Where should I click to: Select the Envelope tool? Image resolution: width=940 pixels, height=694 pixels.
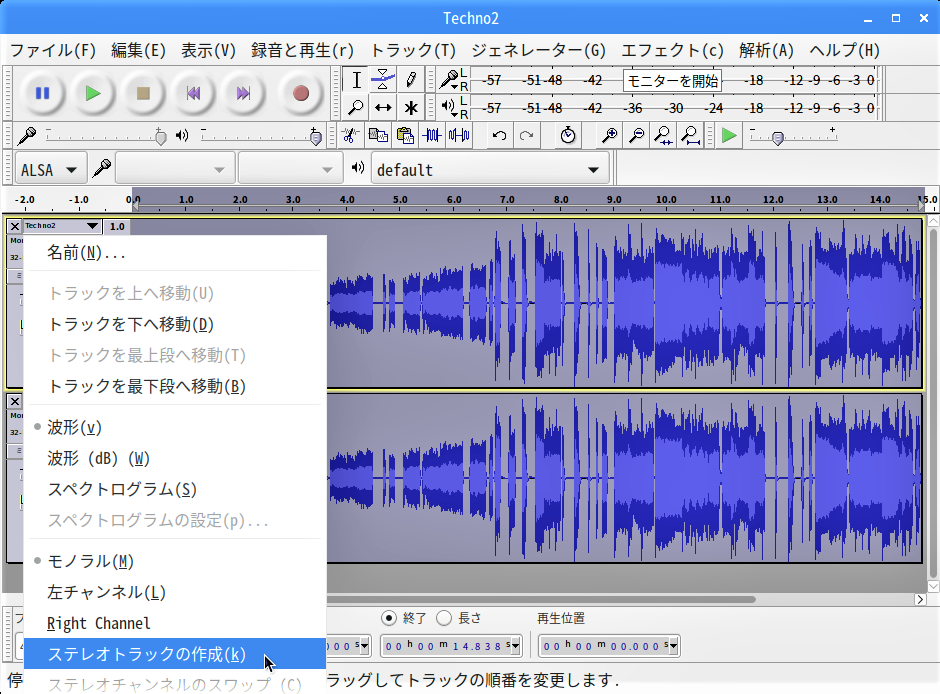pos(382,80)
